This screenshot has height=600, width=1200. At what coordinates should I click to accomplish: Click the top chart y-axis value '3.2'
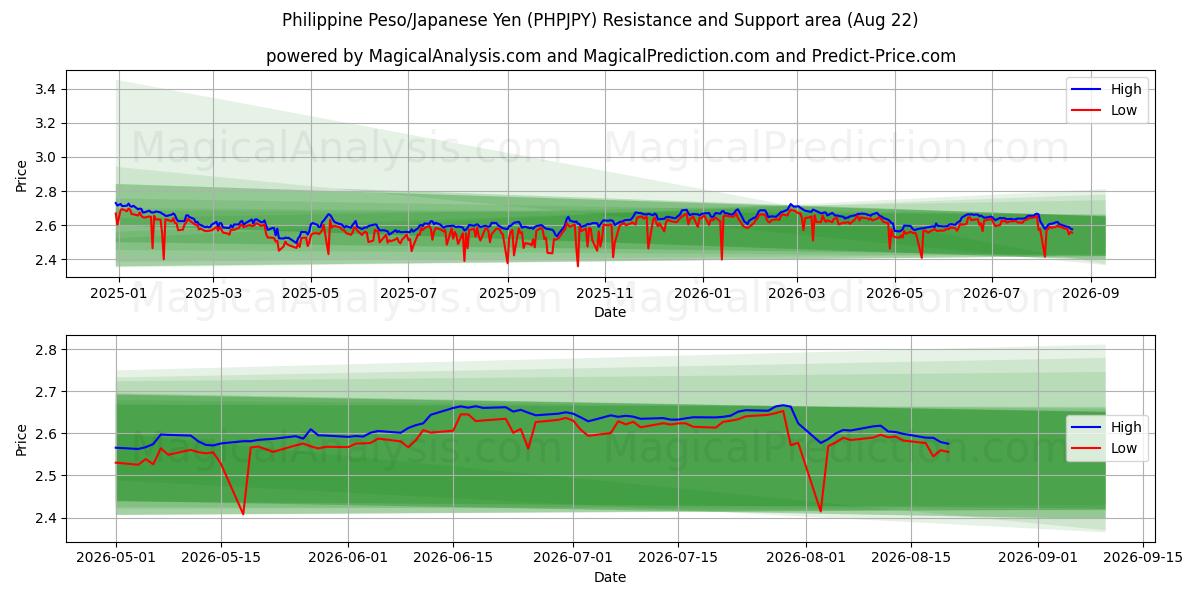pos(46,124)
